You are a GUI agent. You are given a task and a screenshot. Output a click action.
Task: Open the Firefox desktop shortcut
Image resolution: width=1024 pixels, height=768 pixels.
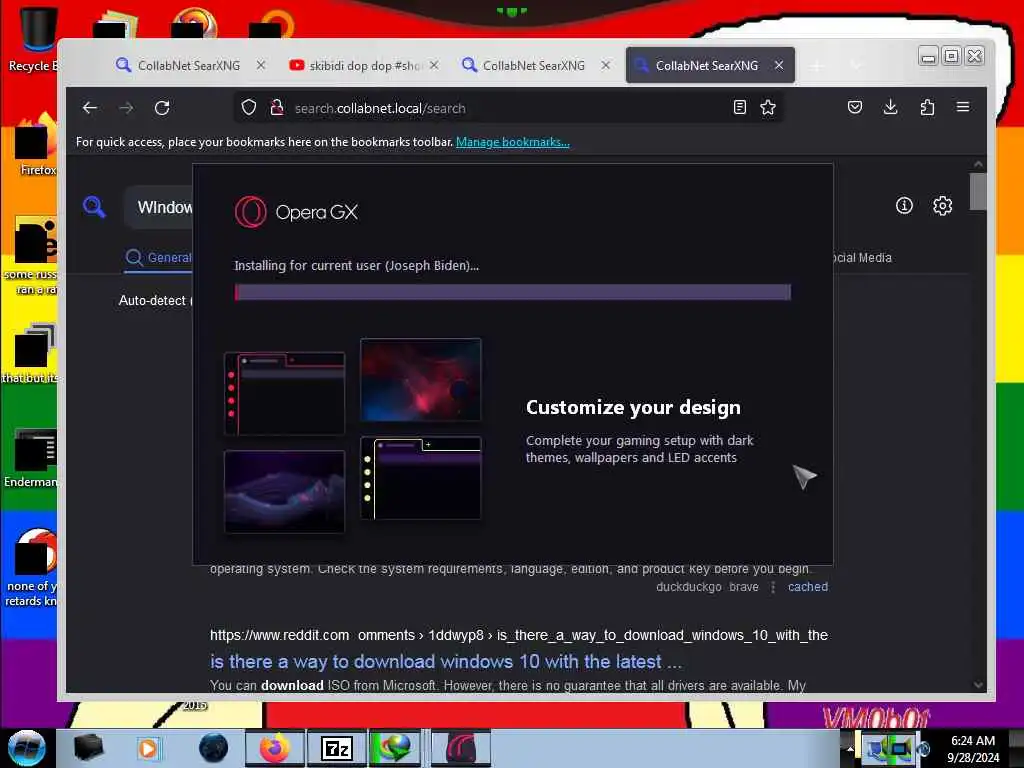click(x=36, y=145)
